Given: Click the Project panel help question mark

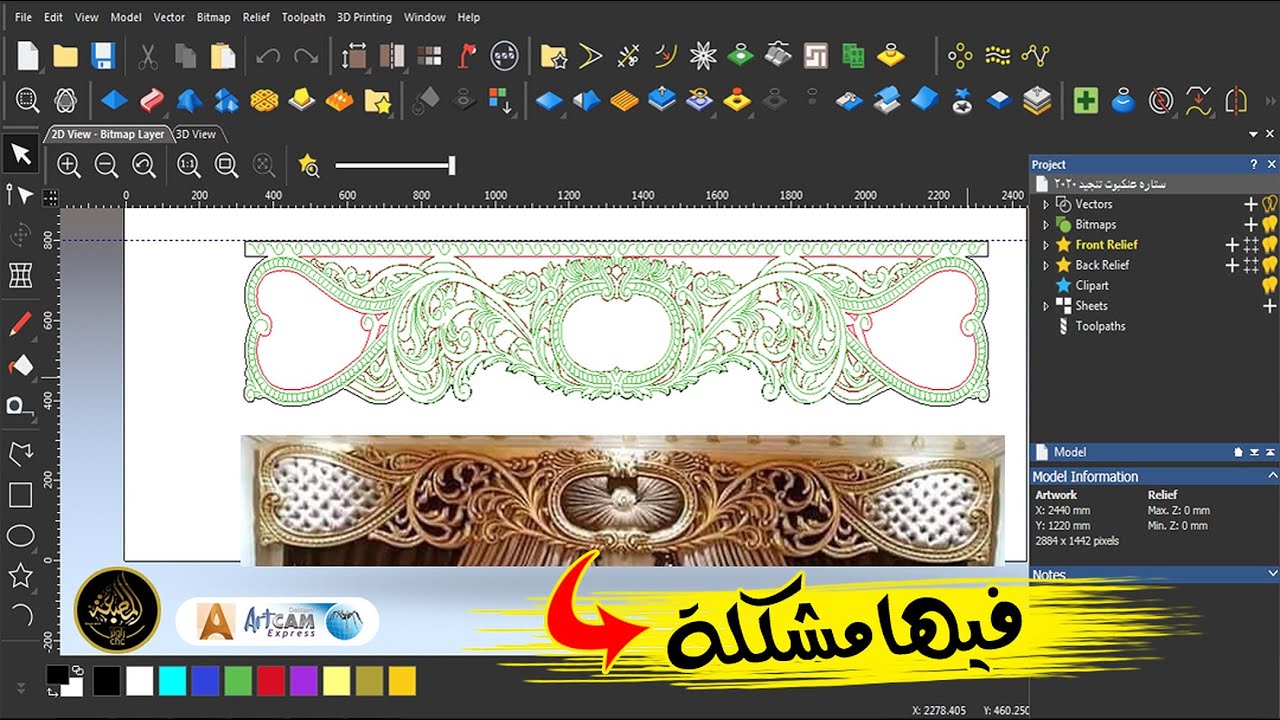Looking at the screenshot, I should coord(1254,164).
